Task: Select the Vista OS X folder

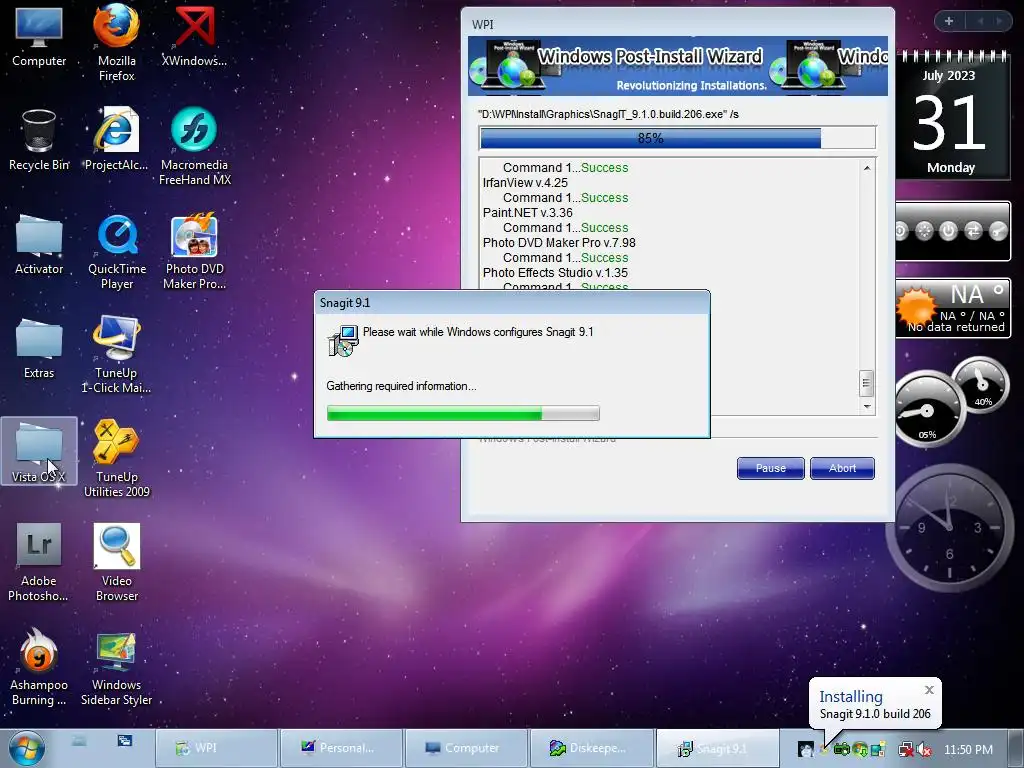Action: [39, 451]
